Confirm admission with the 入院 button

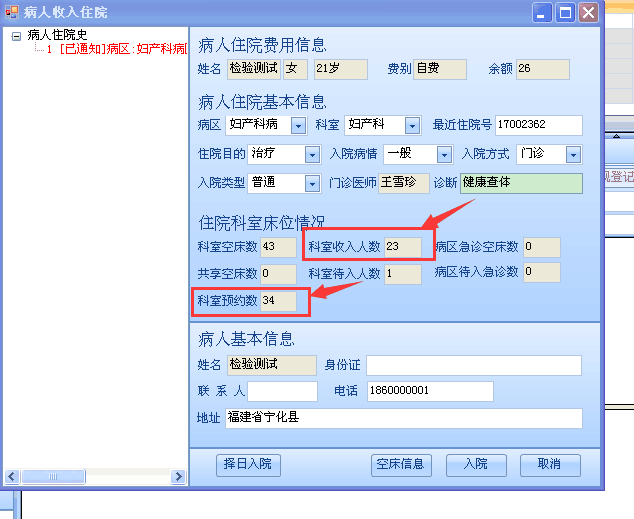(x=476, y=465)
